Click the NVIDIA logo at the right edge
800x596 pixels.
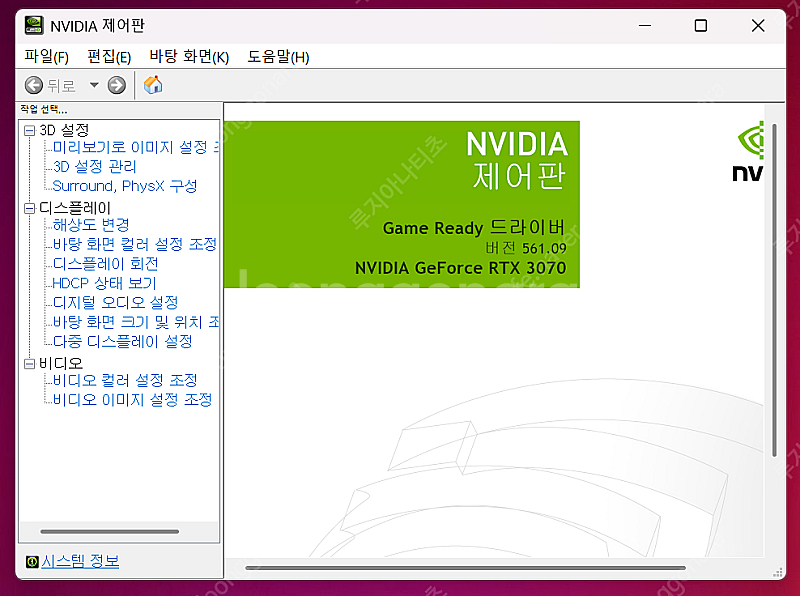[x=748, y=152]
